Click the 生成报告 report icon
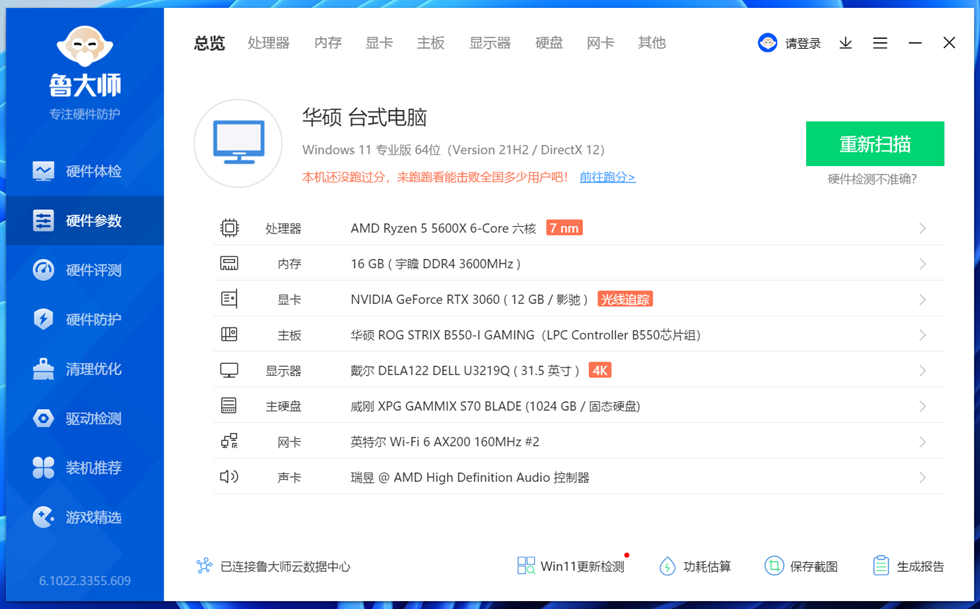 tap(881, 566)
